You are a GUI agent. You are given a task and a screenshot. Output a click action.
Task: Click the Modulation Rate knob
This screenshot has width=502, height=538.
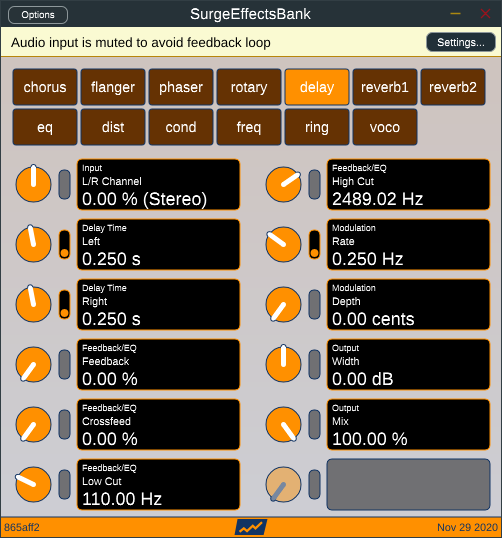(283, 244)
